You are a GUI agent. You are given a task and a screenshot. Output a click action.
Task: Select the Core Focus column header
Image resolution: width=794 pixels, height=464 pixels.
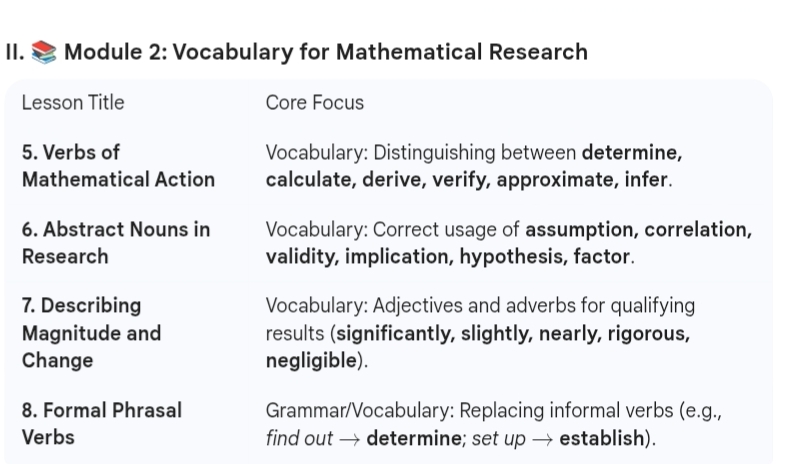[314, 103]
